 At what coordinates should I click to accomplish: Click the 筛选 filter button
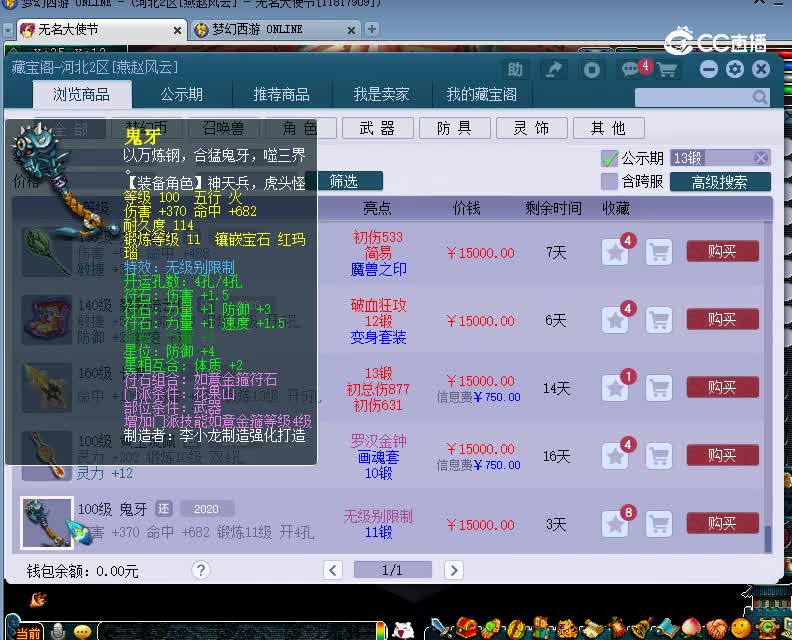[344, 181]
